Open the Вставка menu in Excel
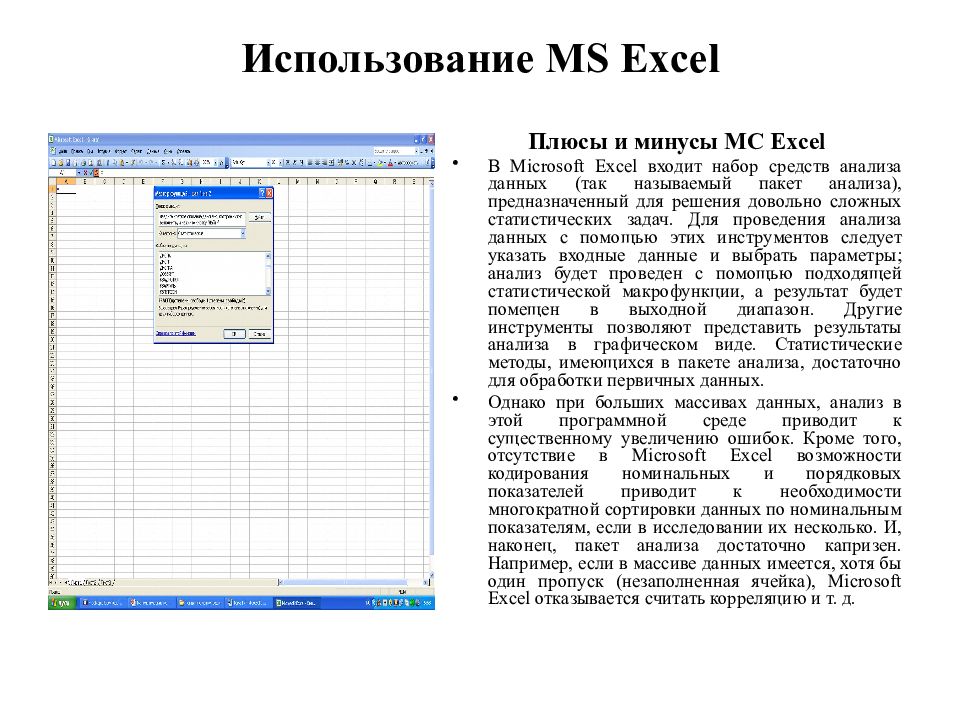 click(104, 152)
